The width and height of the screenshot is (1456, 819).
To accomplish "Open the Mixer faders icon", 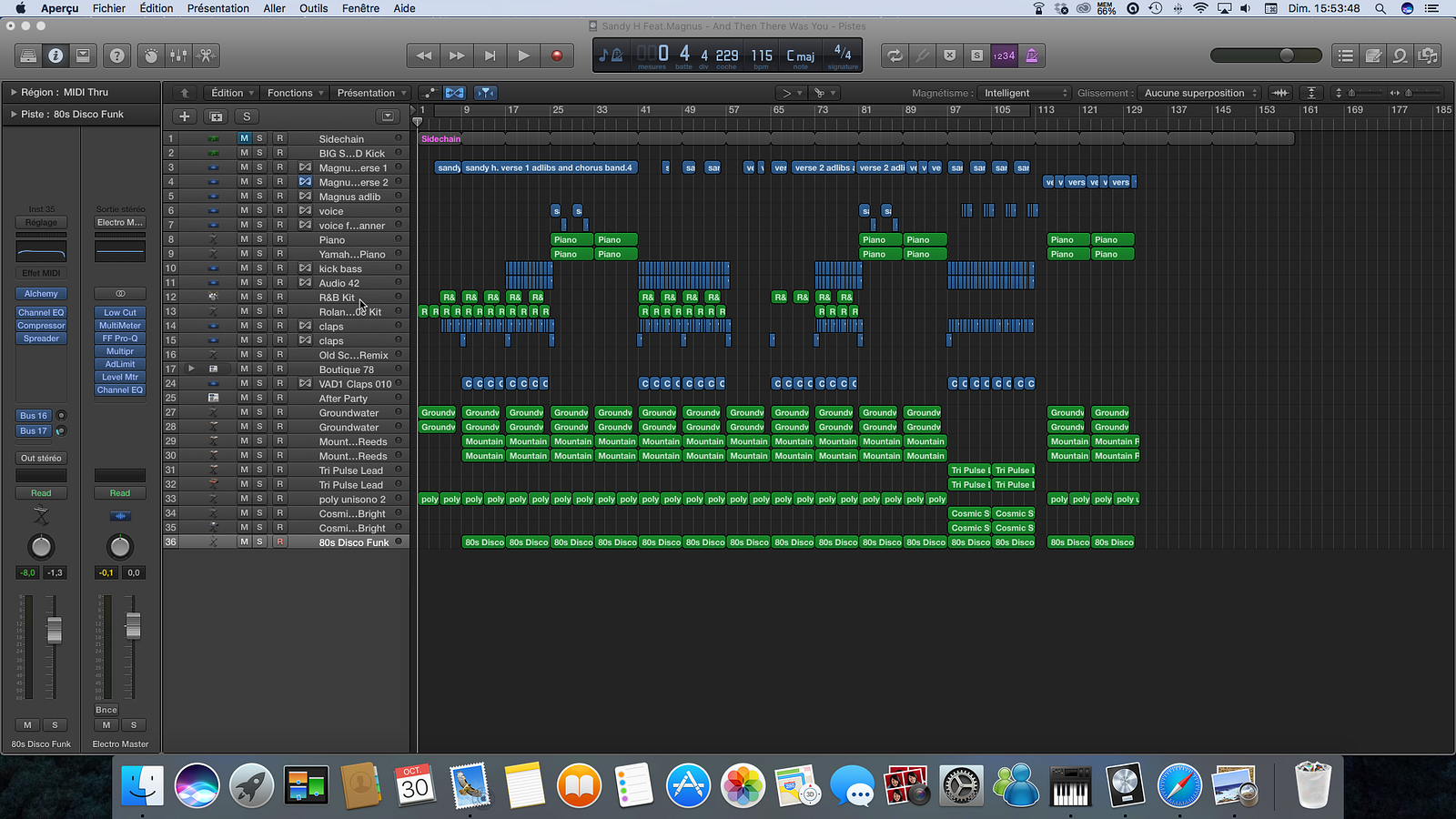I will (178, 56).
